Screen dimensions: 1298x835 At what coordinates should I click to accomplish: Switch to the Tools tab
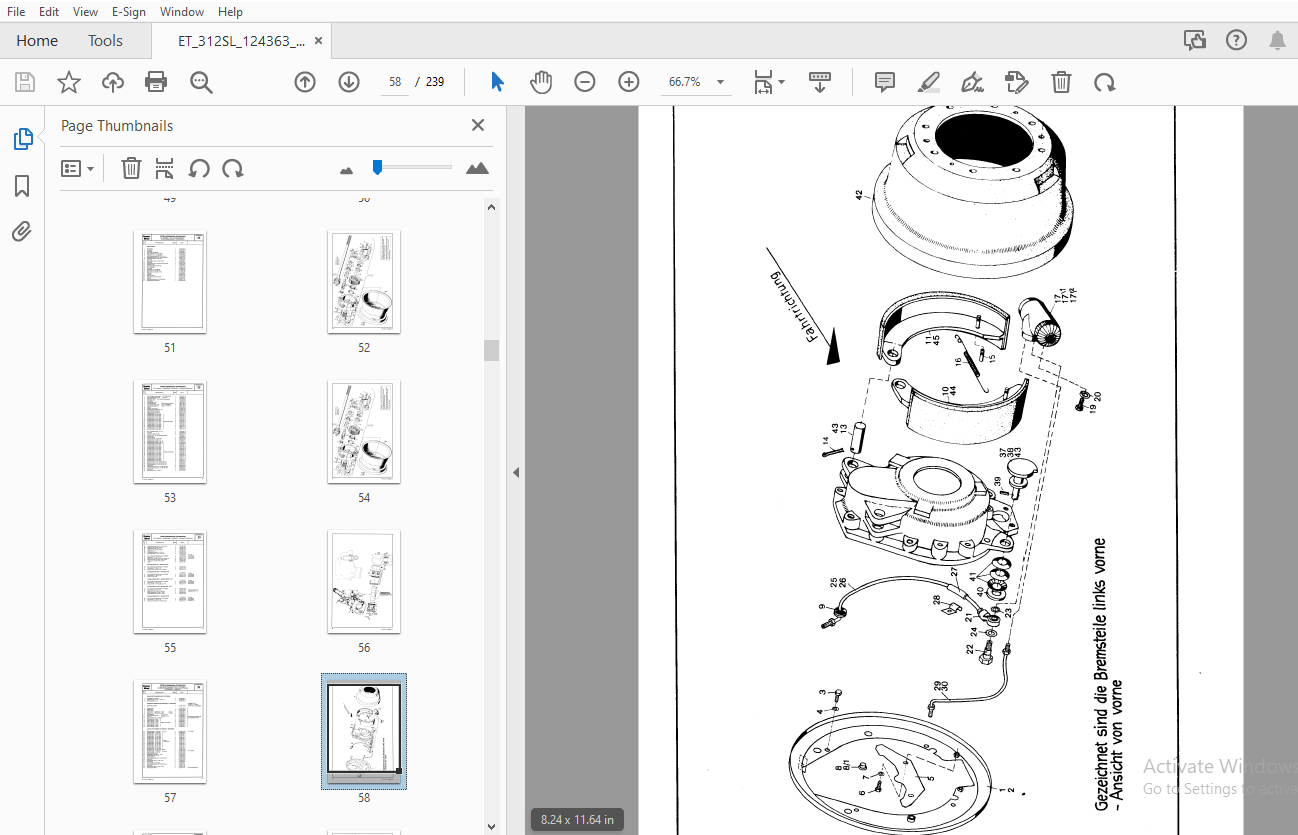coord(105,41)
